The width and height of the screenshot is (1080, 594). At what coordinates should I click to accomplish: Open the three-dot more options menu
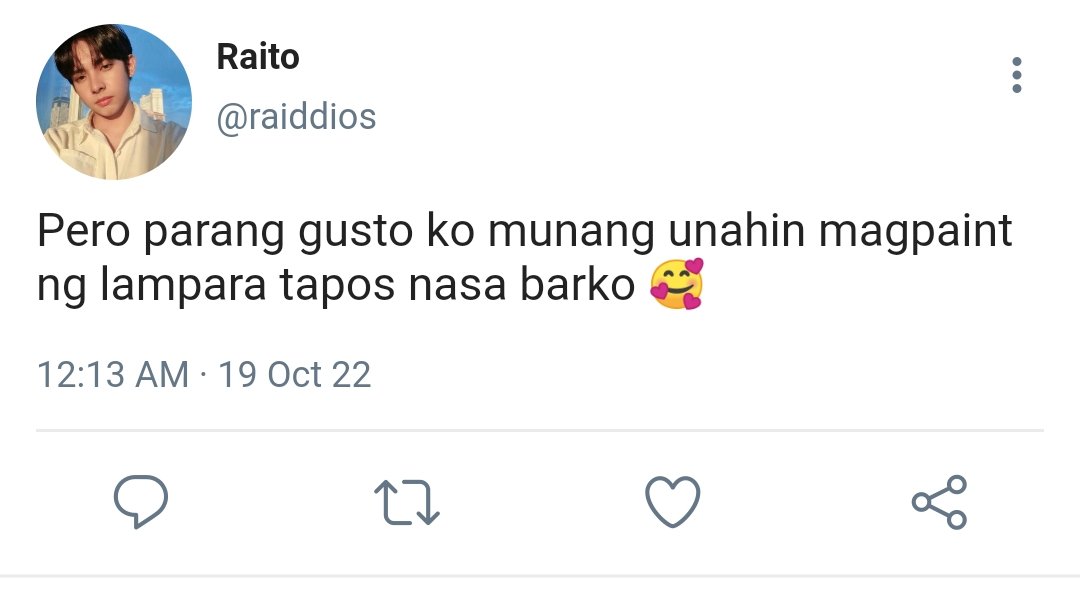(1017, 75)
